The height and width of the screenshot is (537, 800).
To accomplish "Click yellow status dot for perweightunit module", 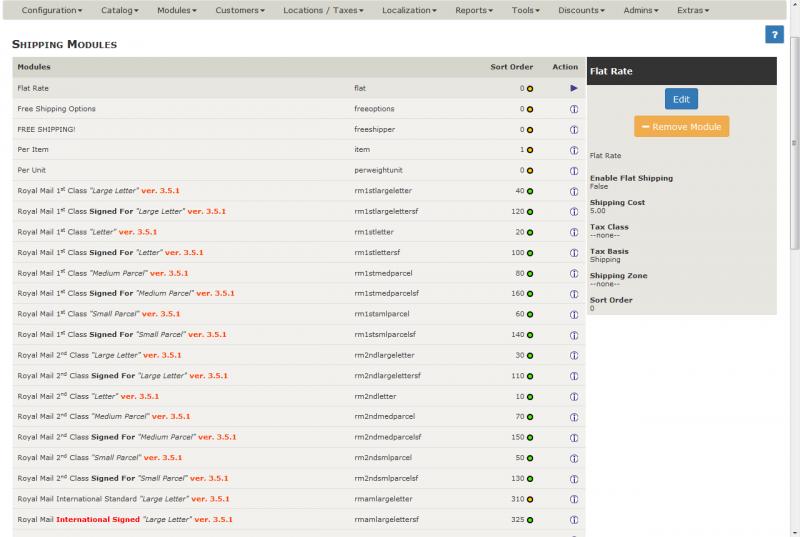I will pos(530,171).
